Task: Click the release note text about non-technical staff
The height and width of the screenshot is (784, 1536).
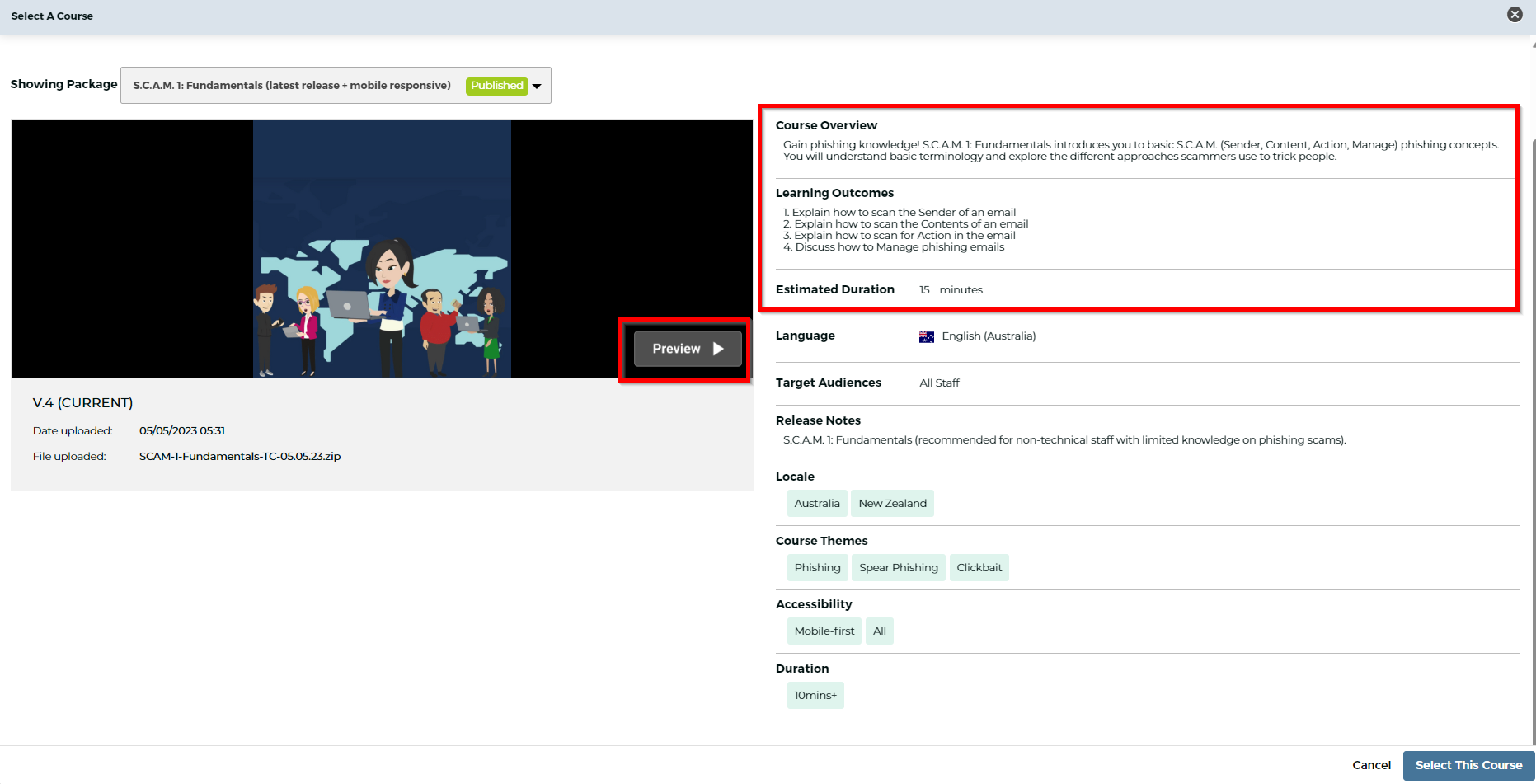Action: point(1064,440)
